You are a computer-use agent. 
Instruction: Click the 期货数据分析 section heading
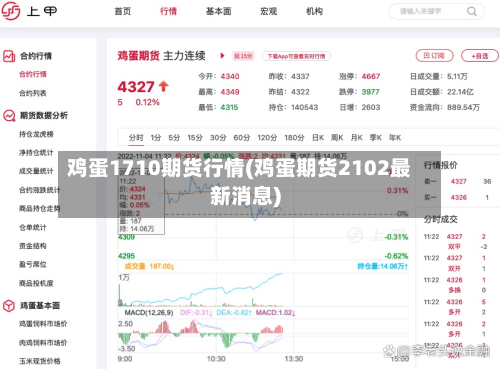[44, 116]
